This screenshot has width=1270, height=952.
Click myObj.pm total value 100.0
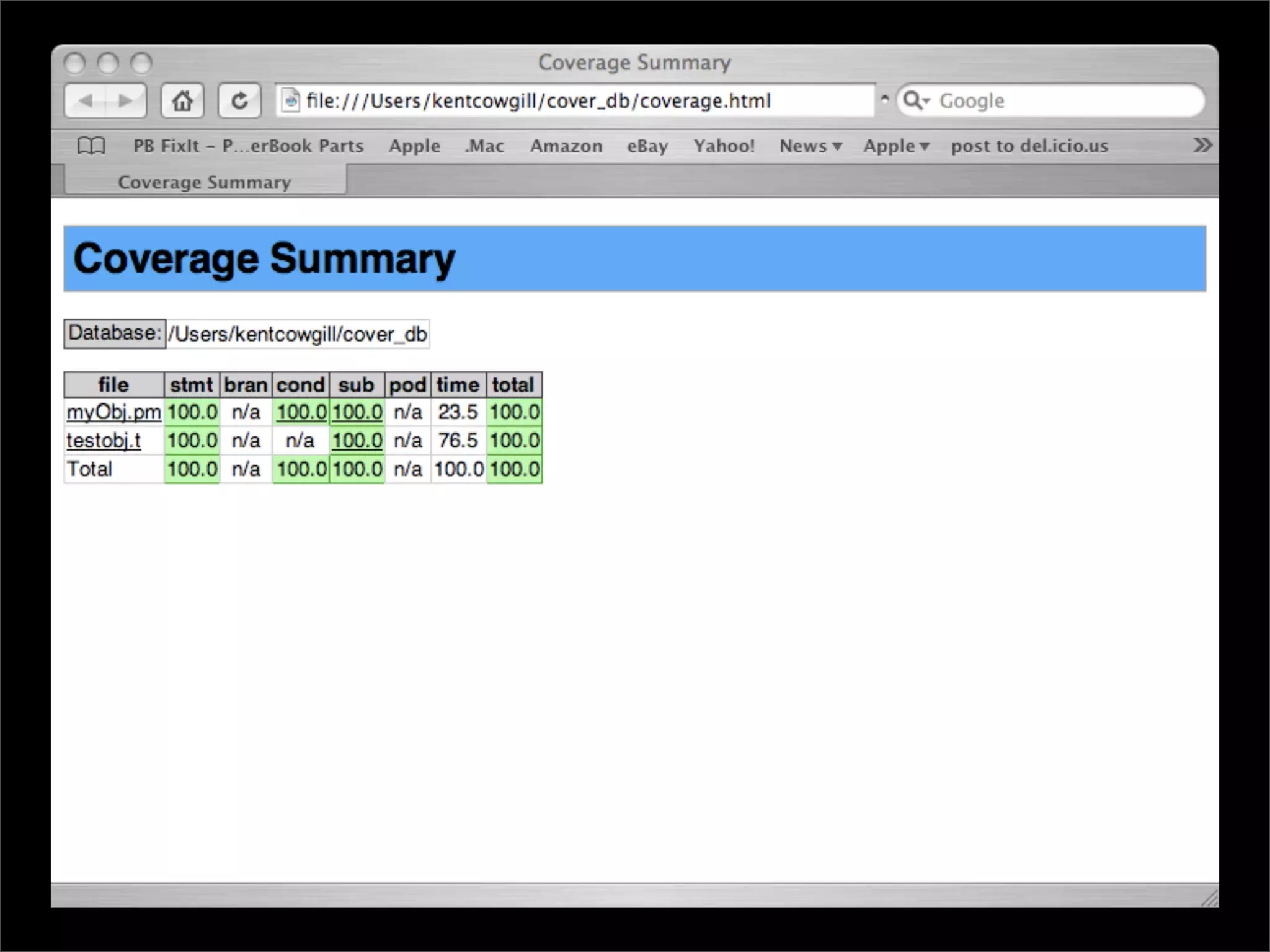(x=515, y=412)
